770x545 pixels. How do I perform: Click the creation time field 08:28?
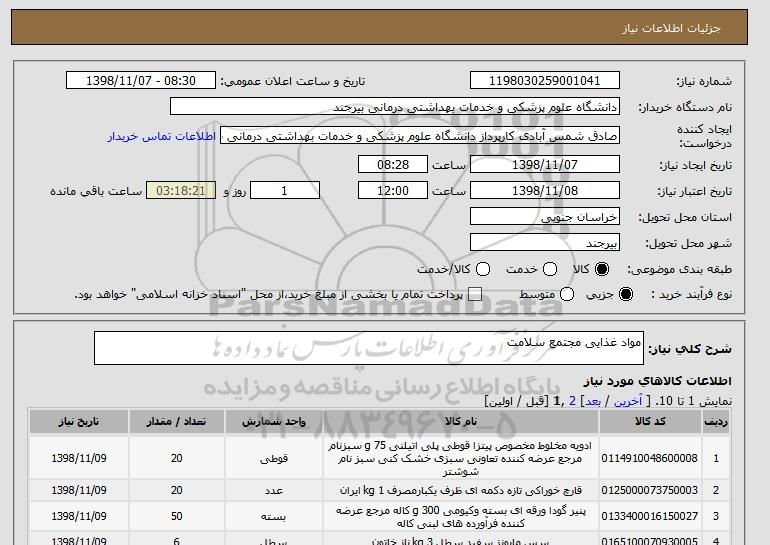pos(393,164)
